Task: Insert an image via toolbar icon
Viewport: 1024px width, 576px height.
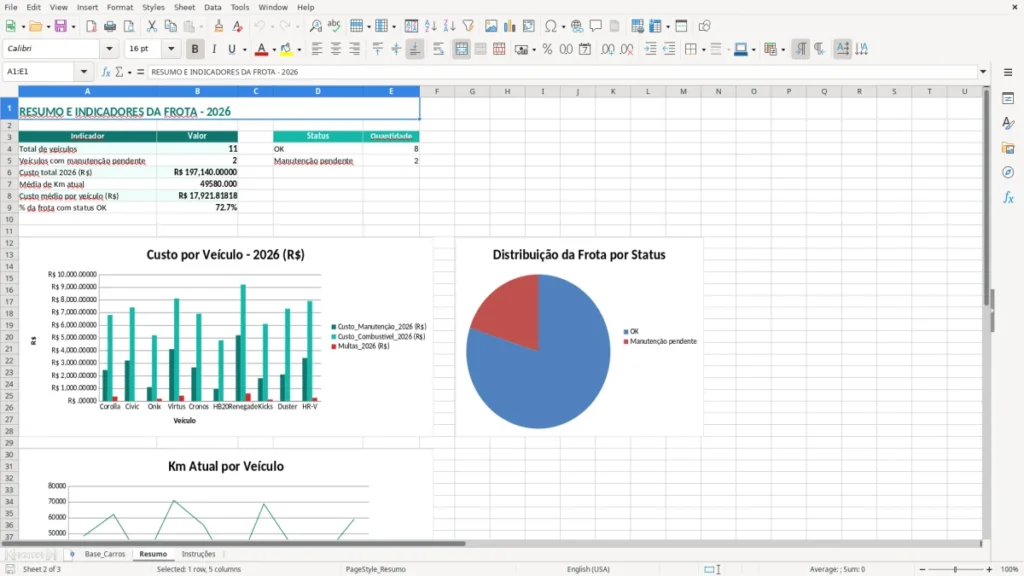Action: click(491, 26)
